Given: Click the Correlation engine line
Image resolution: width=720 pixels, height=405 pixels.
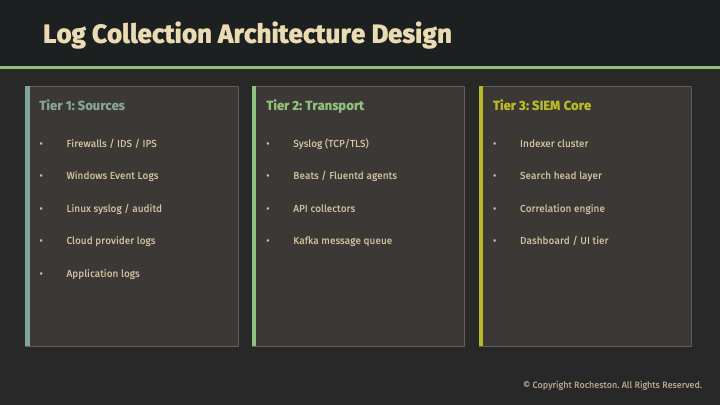Looking at the screenshot, I should coord(562,208).
